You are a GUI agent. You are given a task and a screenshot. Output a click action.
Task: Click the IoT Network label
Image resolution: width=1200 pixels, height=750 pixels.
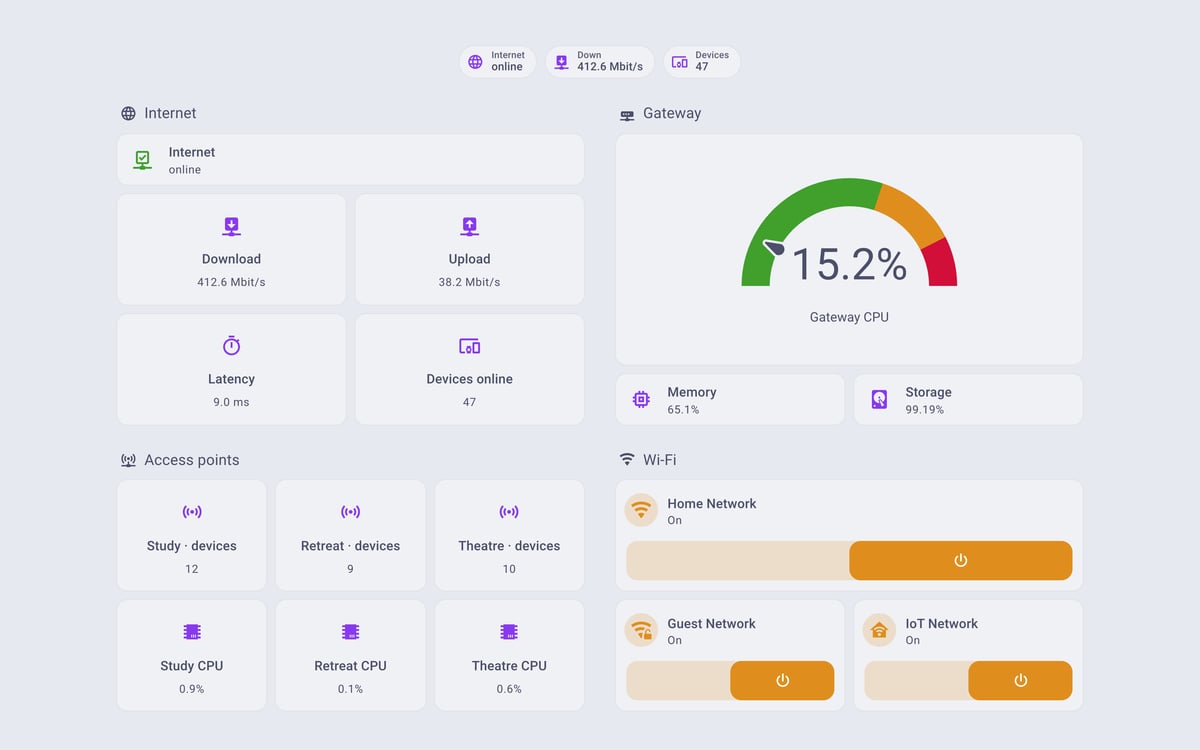click(x=942, y=623)
